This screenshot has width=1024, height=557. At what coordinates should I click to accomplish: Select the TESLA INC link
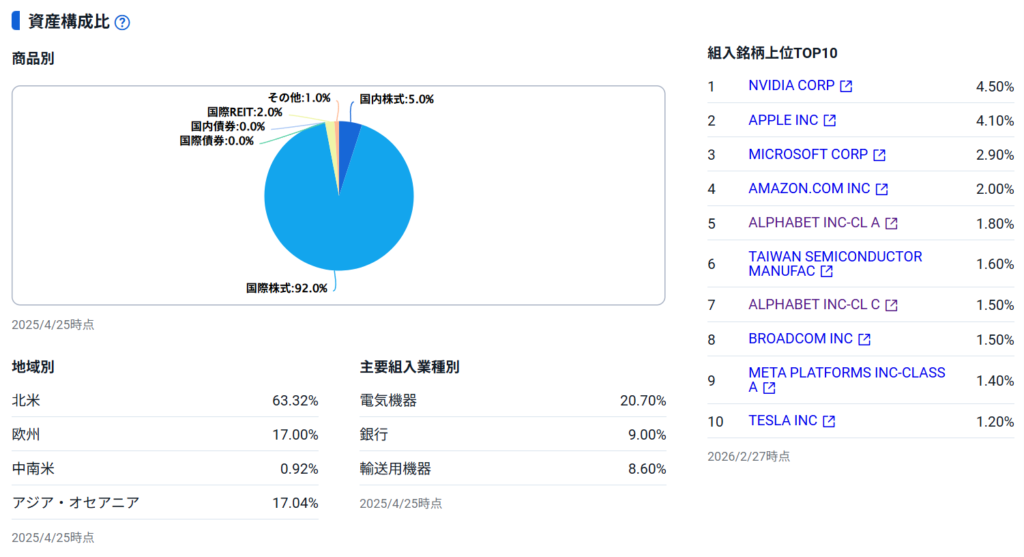[x=783, y=421]
